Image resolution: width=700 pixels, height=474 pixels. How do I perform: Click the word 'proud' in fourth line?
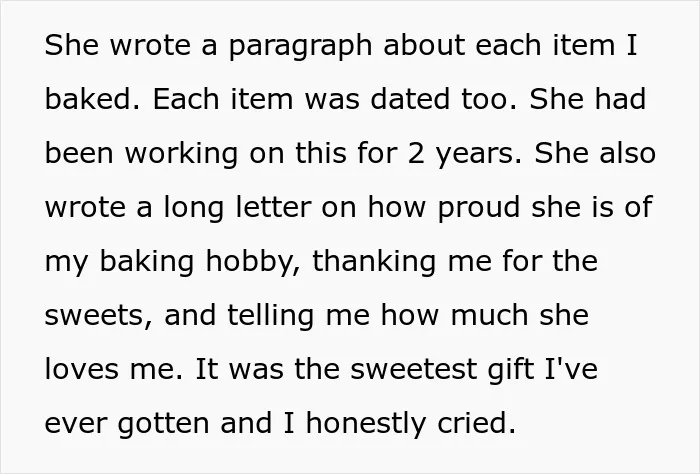point(479,209)
